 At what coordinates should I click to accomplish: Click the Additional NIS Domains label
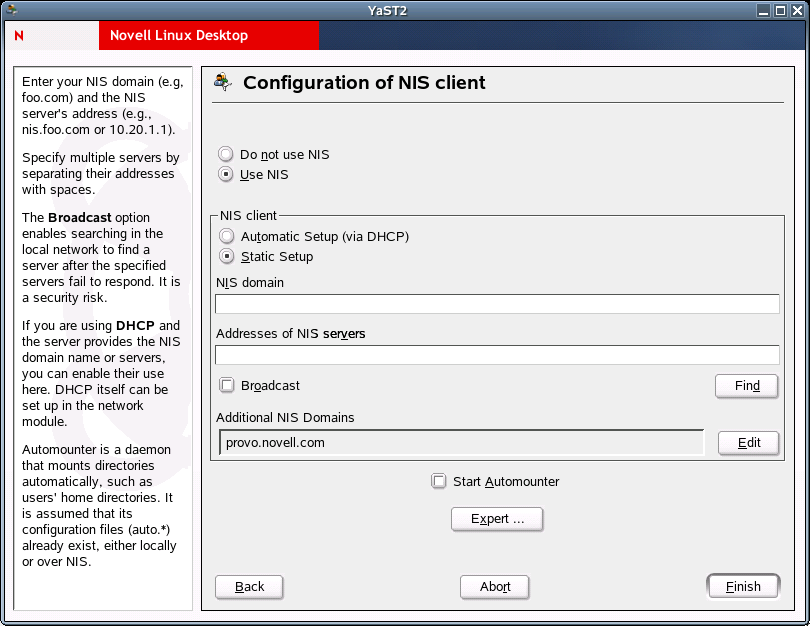(285, 417)
